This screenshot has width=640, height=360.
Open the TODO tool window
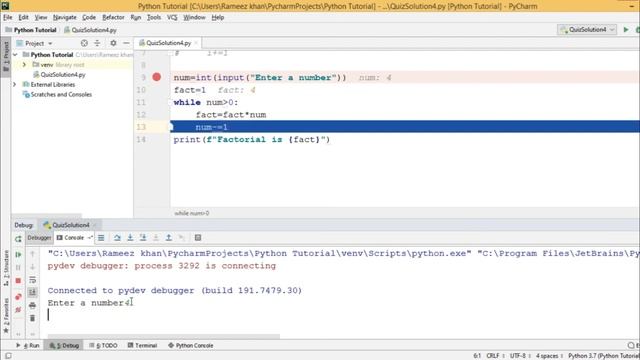point(103,345)
